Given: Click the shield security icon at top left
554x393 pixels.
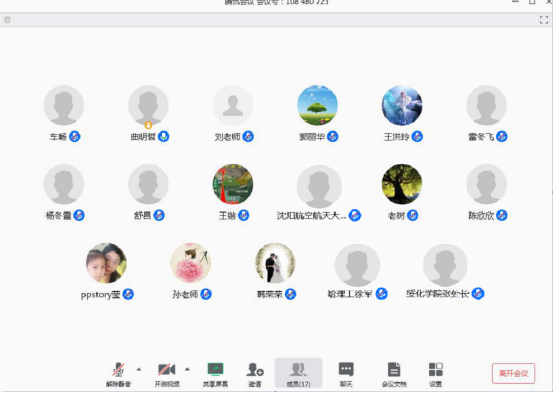Looking at the screenshot, I should click(x=7, y=20).
